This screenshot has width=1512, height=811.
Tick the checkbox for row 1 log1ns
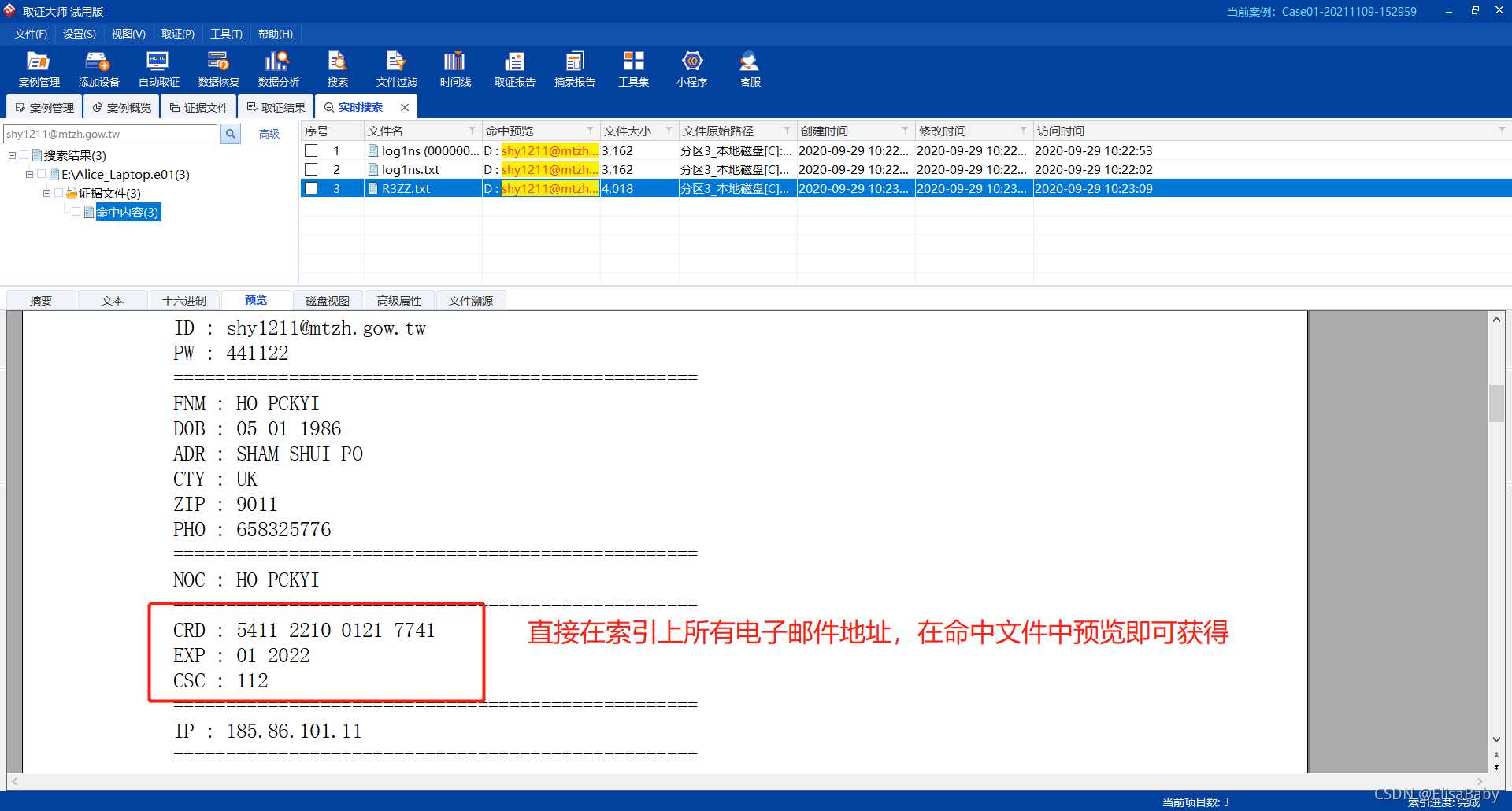point(311,150)
